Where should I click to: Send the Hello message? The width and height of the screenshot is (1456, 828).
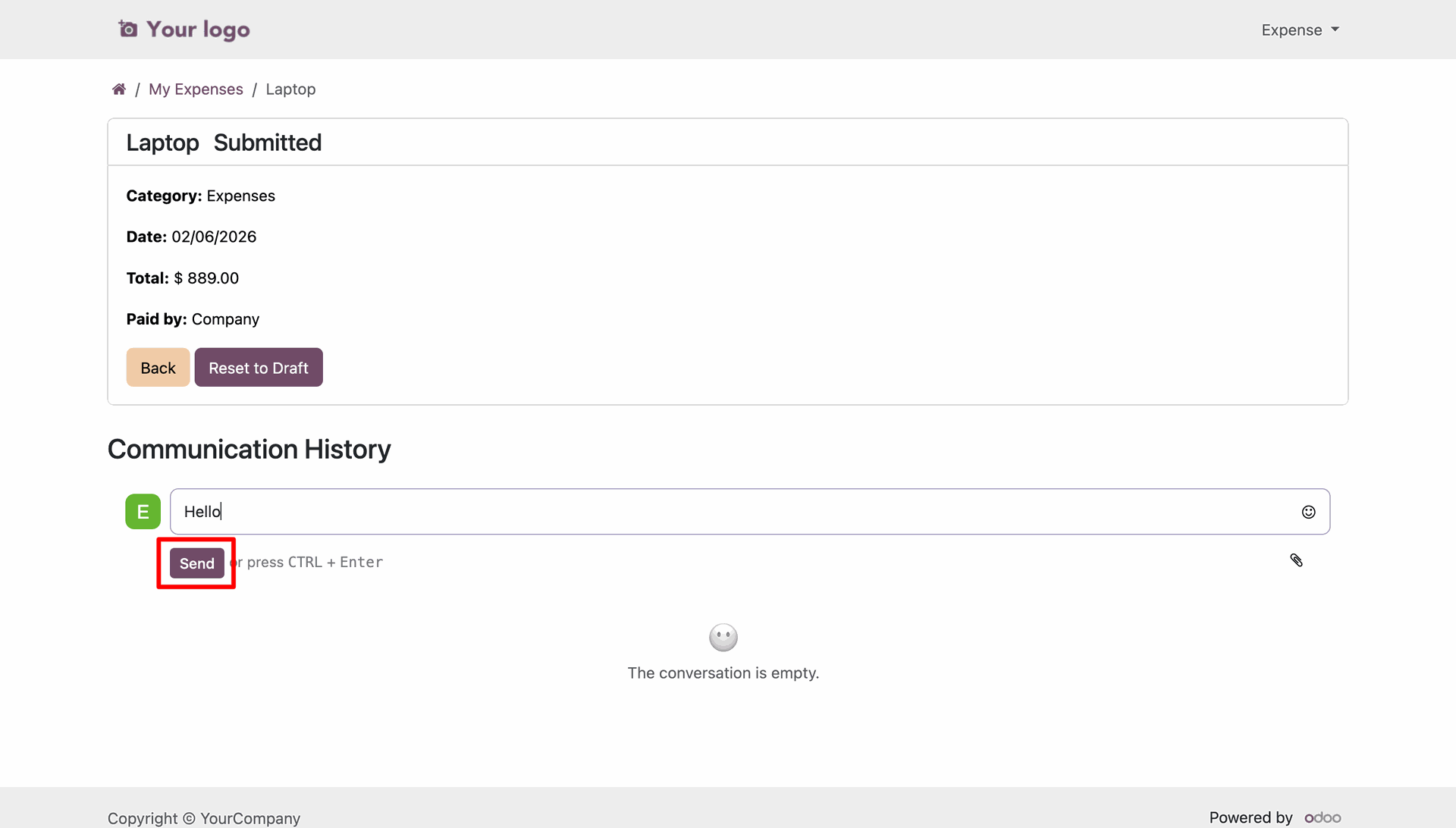197,563
